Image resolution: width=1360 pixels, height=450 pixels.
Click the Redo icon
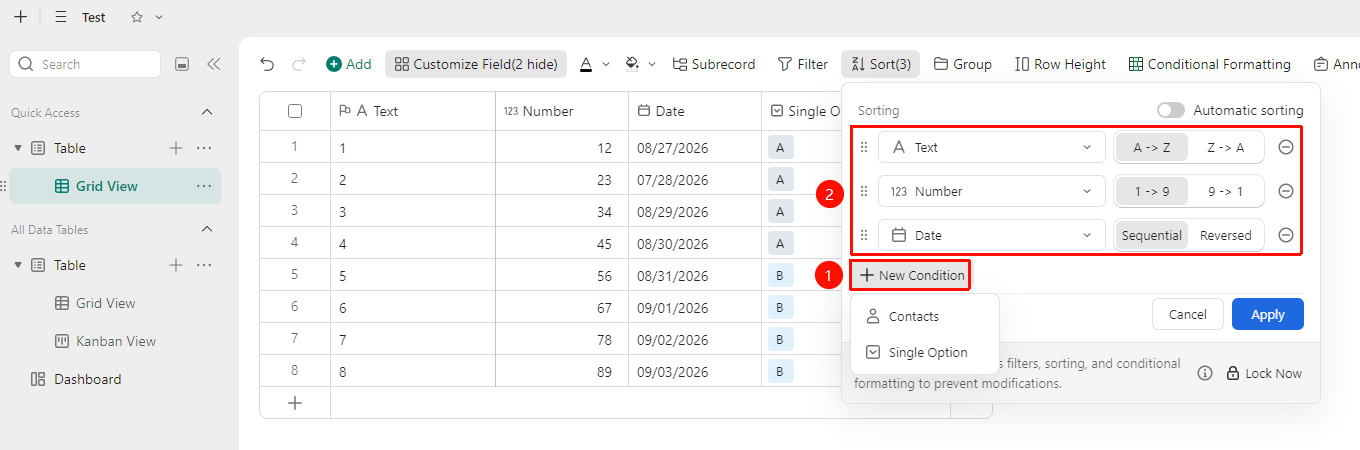tap(298, 64)
